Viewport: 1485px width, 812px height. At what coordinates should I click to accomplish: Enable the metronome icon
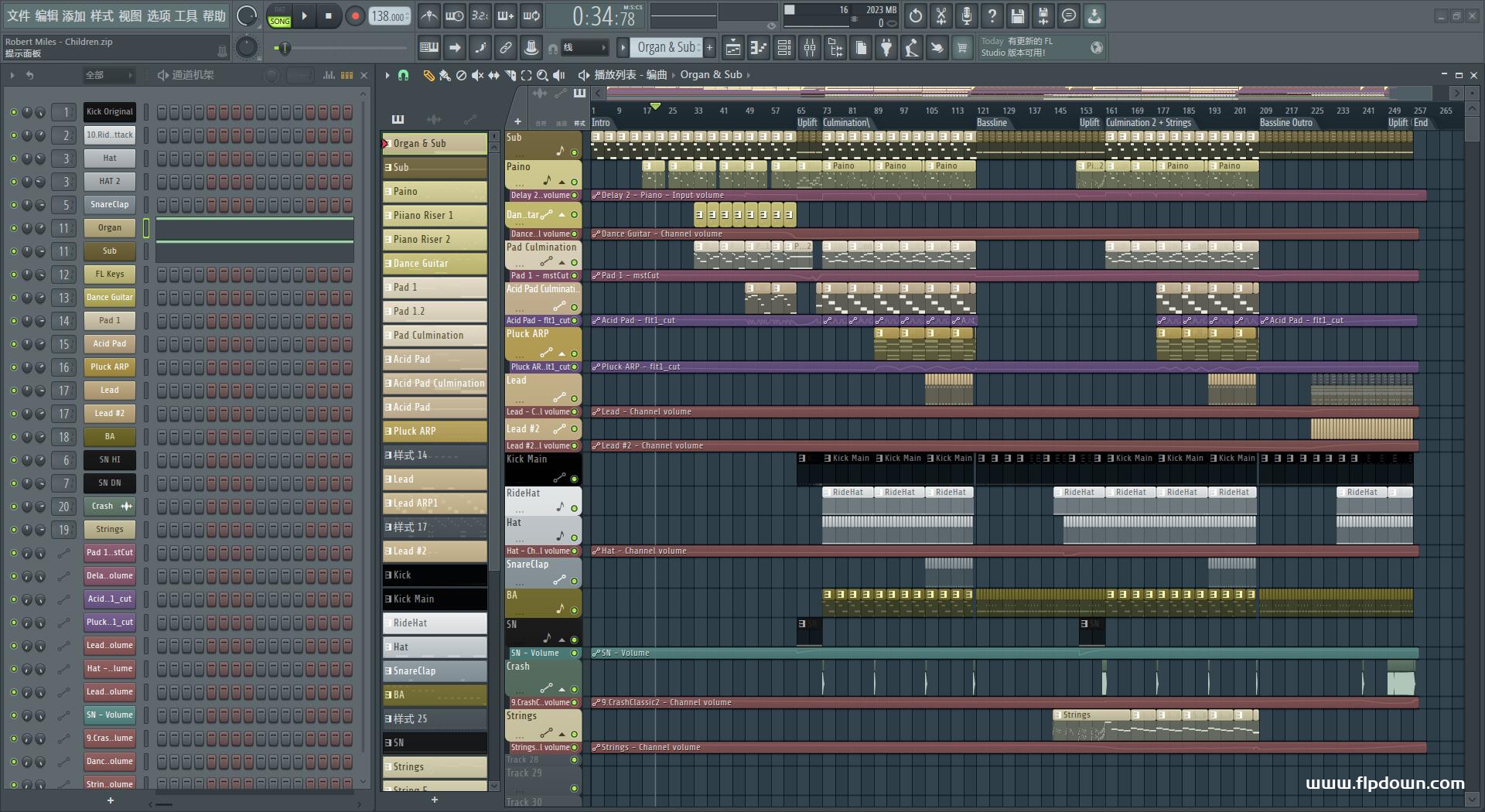click(x=428, y=15)
